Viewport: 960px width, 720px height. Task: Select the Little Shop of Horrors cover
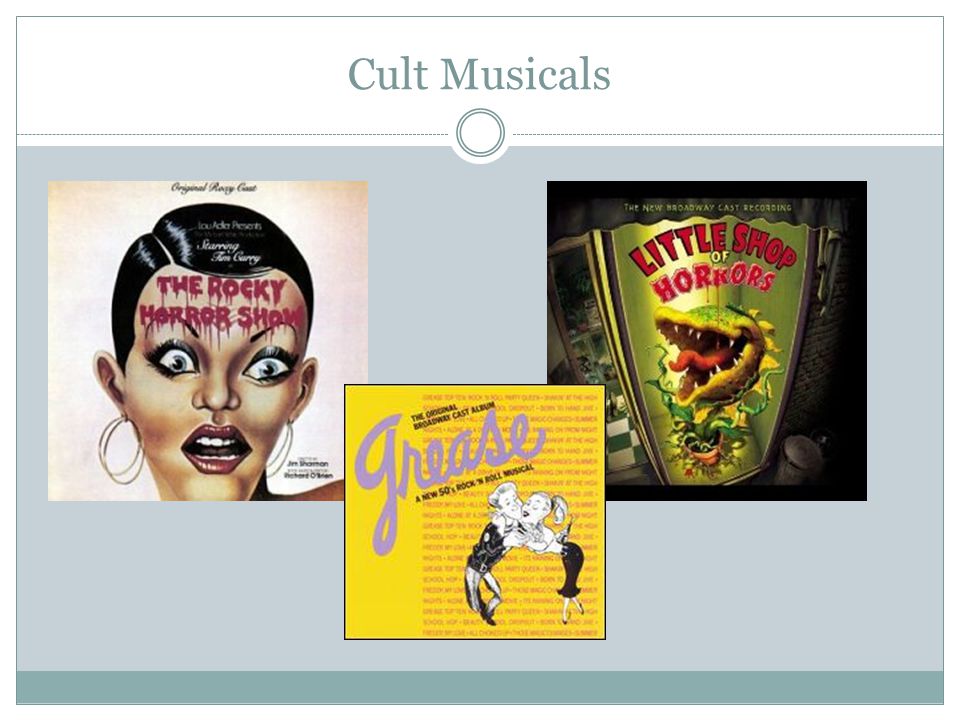(x=707, y=340)
